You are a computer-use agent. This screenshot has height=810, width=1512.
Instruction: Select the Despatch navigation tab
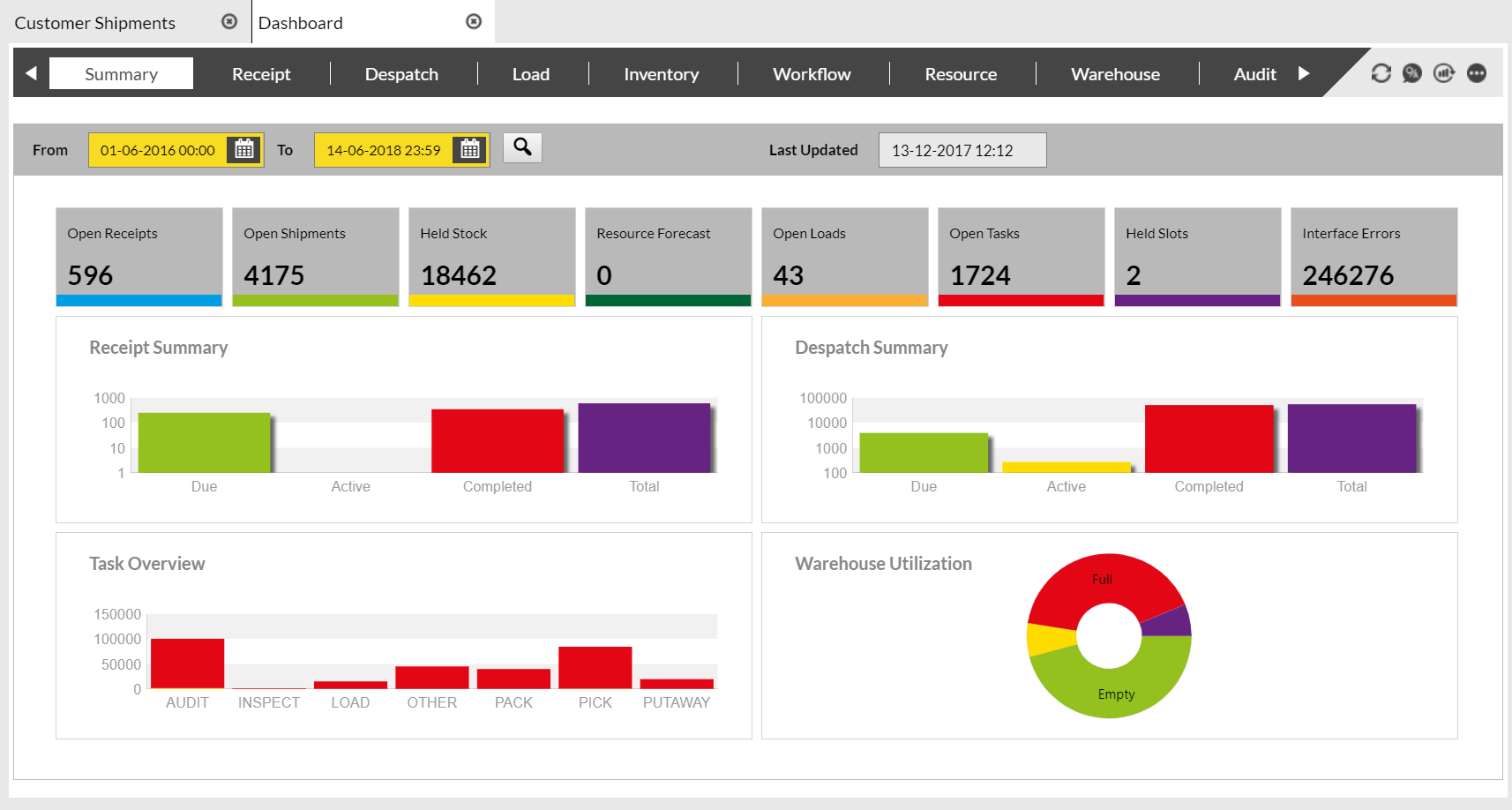click(x=401, y=74)
